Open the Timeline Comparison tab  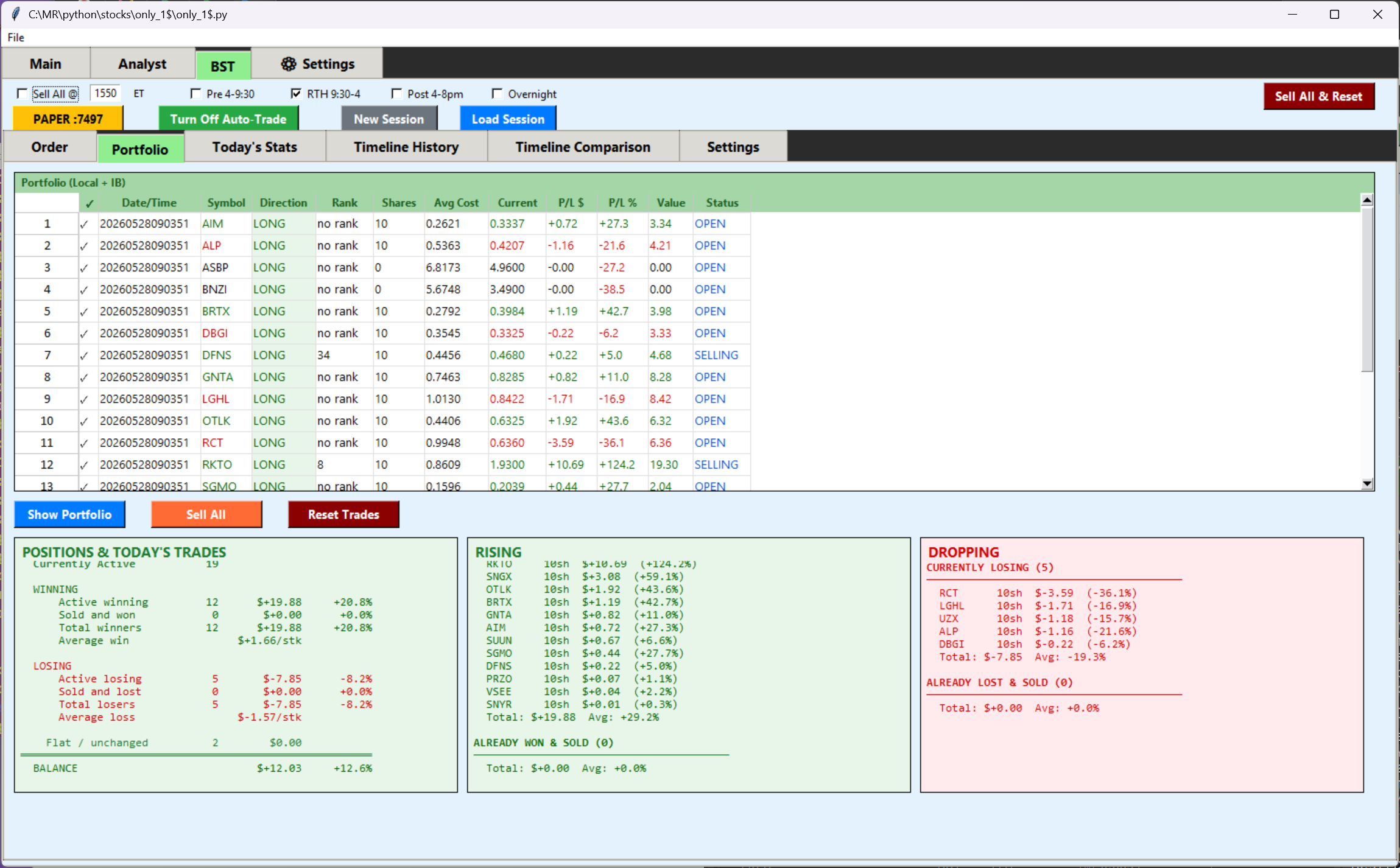pos(583,147)
